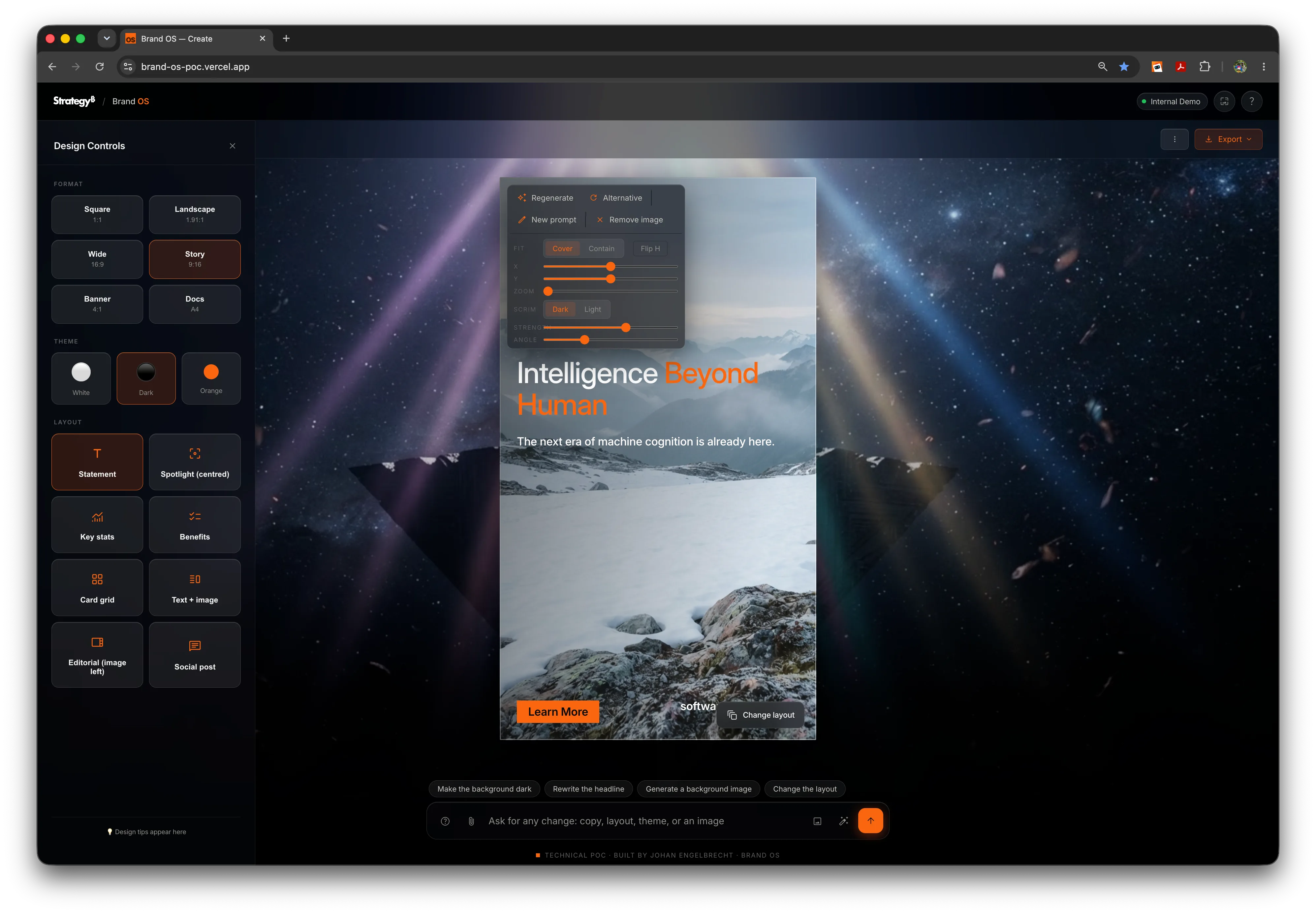The width and height of the screenshot is (1316, 914).
Task: Select the Key stats layout
Action: tap(97, 525)
